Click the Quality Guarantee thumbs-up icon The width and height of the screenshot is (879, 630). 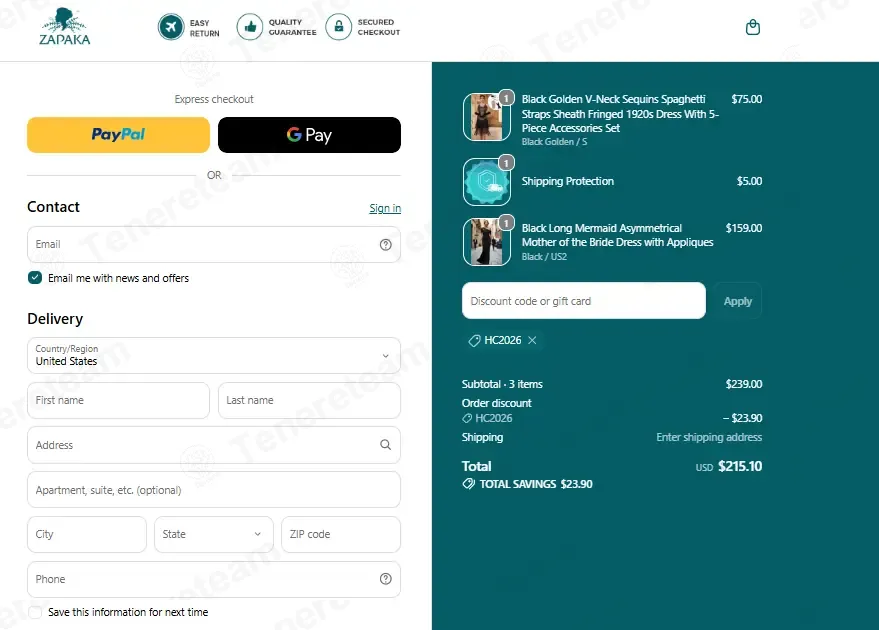click(x=249, y=27)
